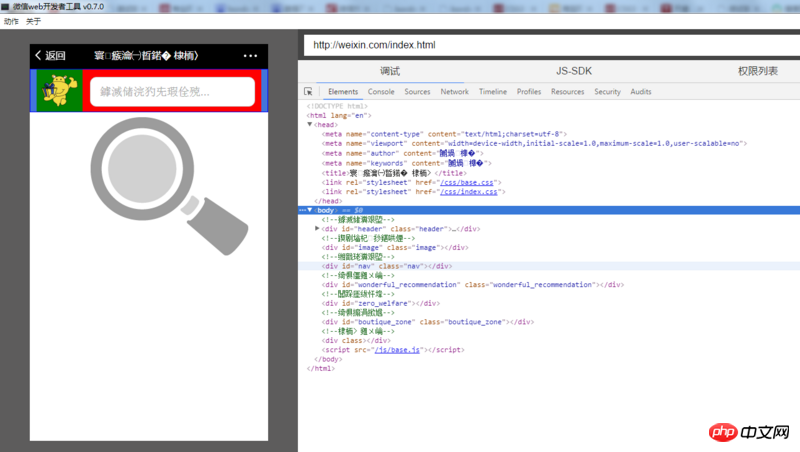
Task: Expand the div id="header" node
Action: click(x=317, y=229)
